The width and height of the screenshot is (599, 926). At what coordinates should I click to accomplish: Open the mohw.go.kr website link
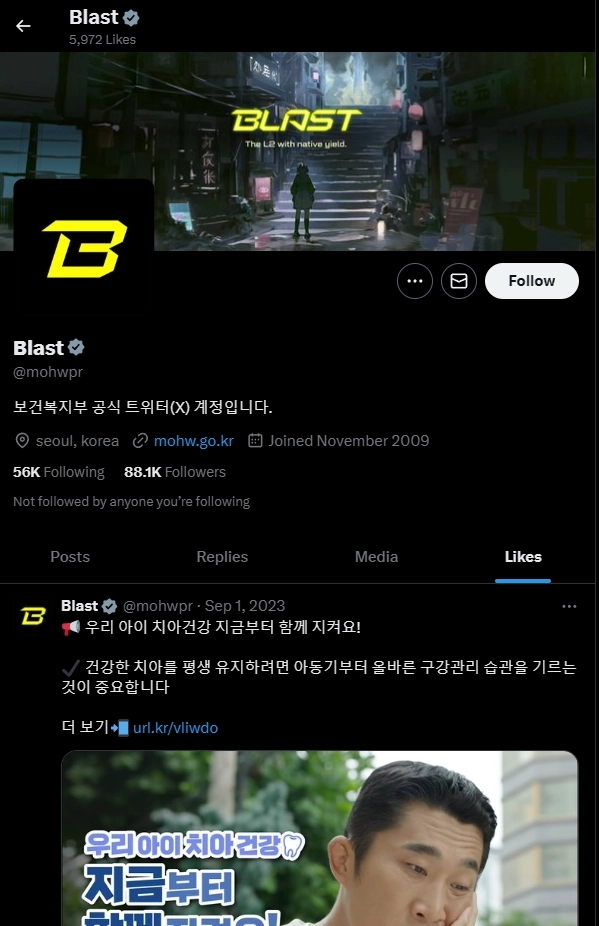[194, 441]
